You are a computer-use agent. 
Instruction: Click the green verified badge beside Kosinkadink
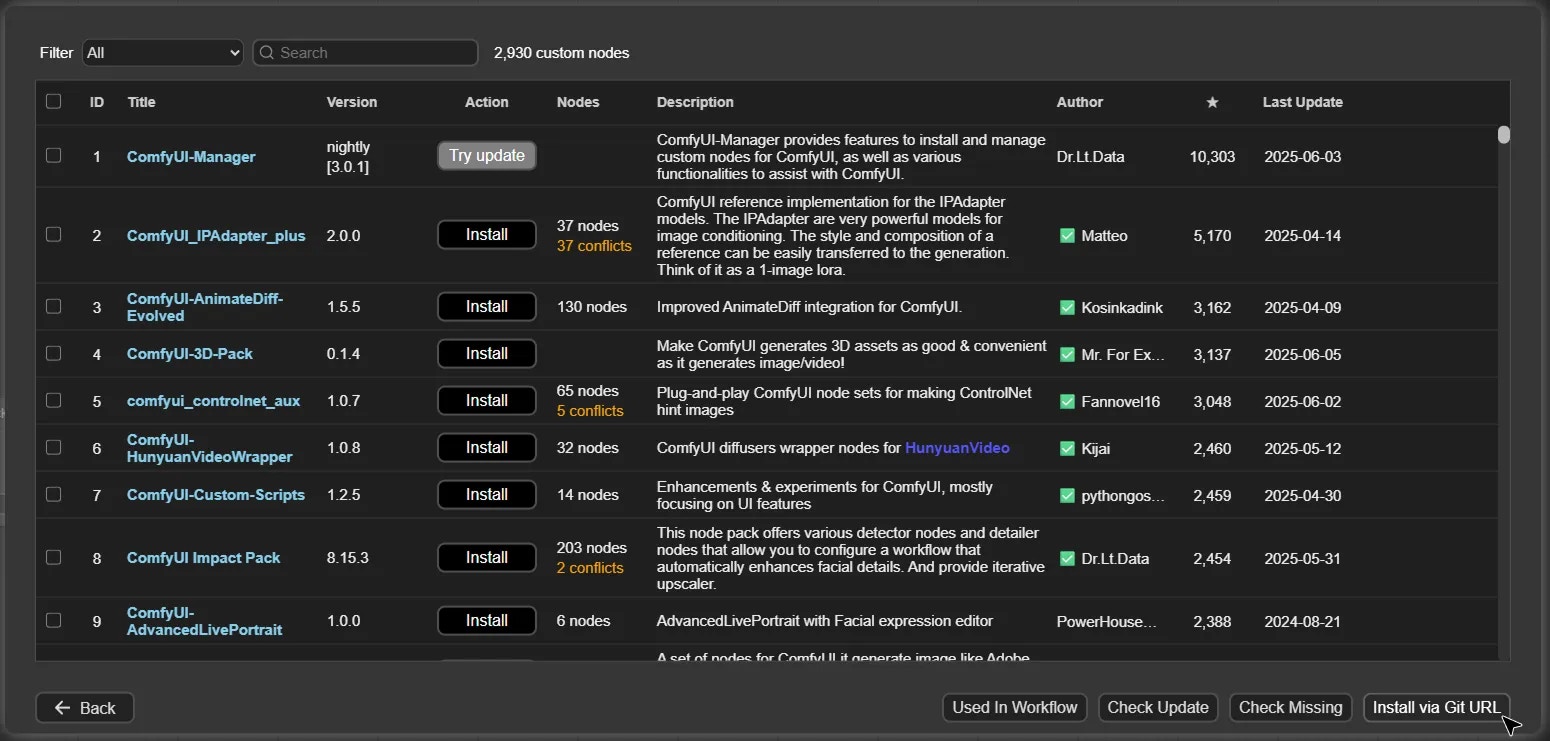[x=1067, y=308]
